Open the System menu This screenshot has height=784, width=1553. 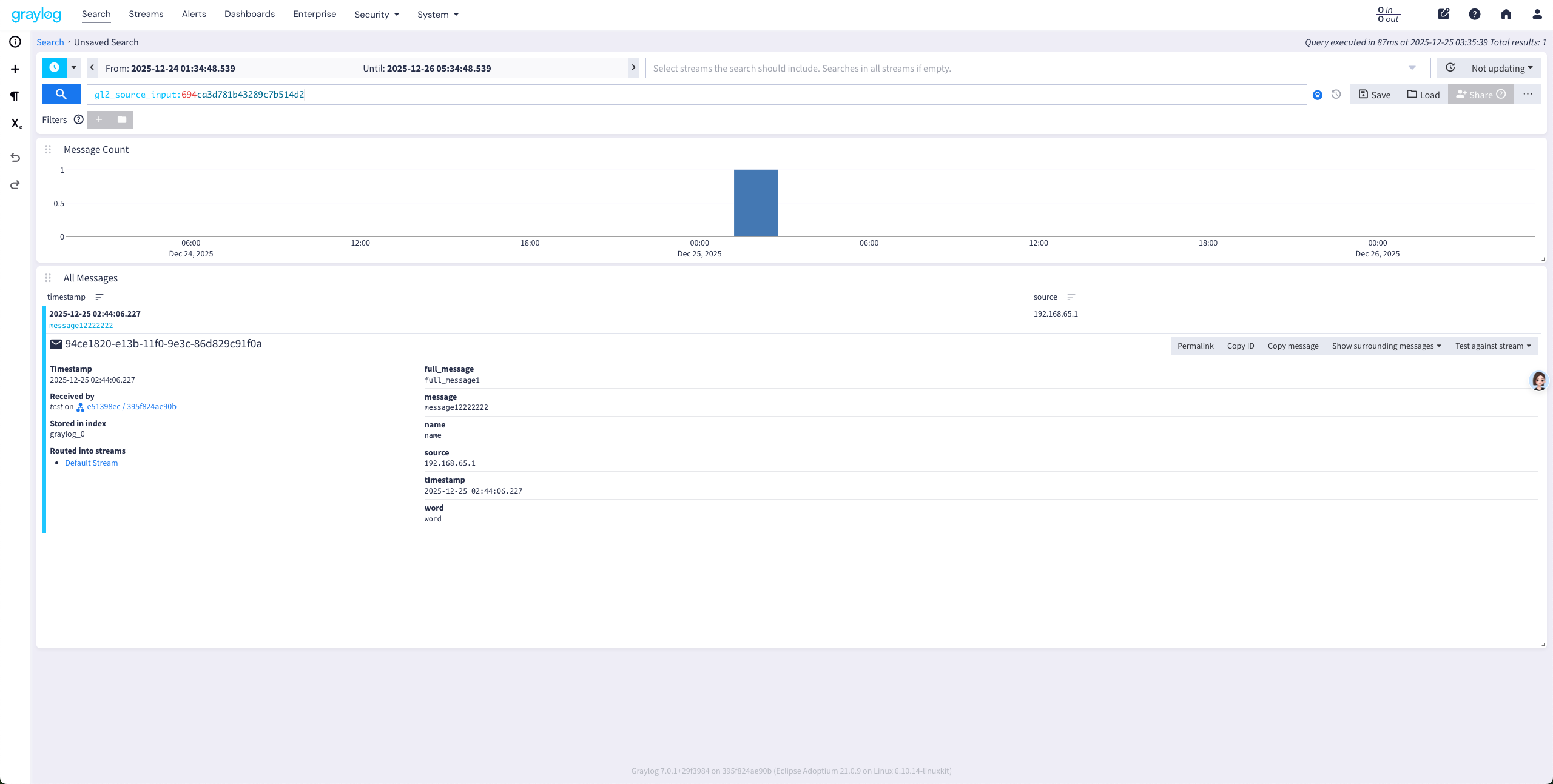(x=437, y=15)
